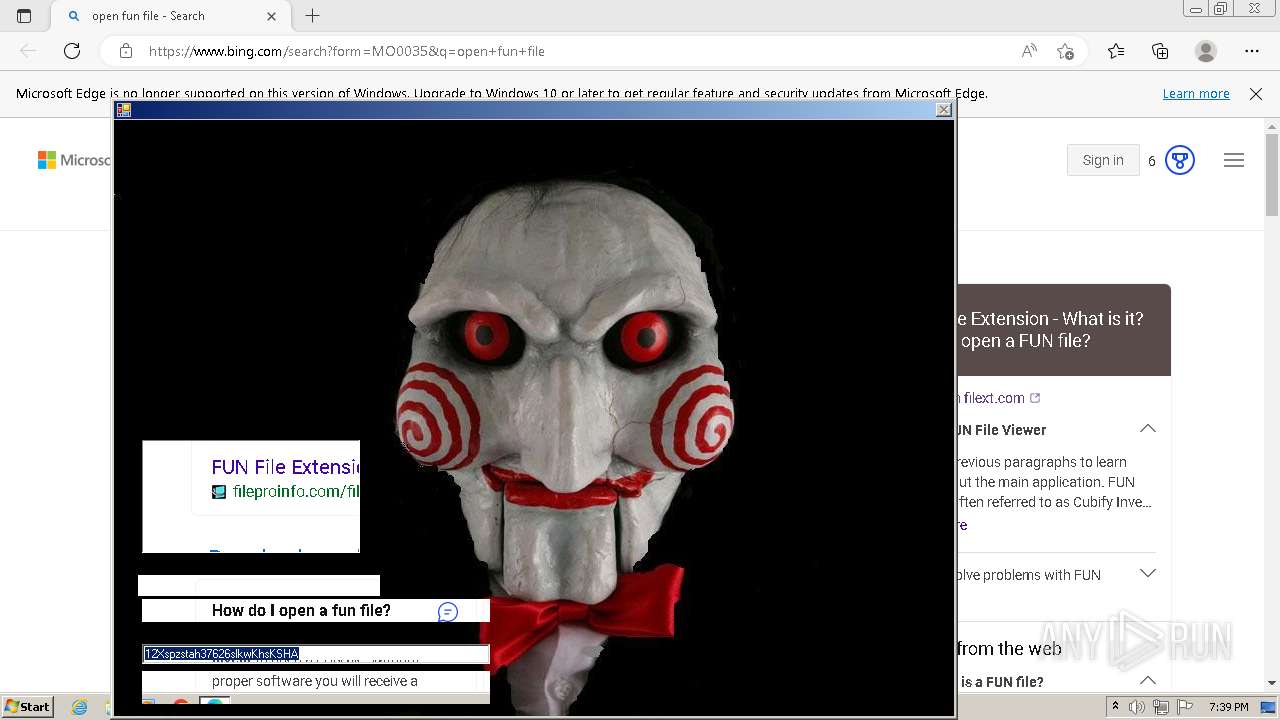Open the filext.com source link

pyautogui.click(x=1000, y=398)
